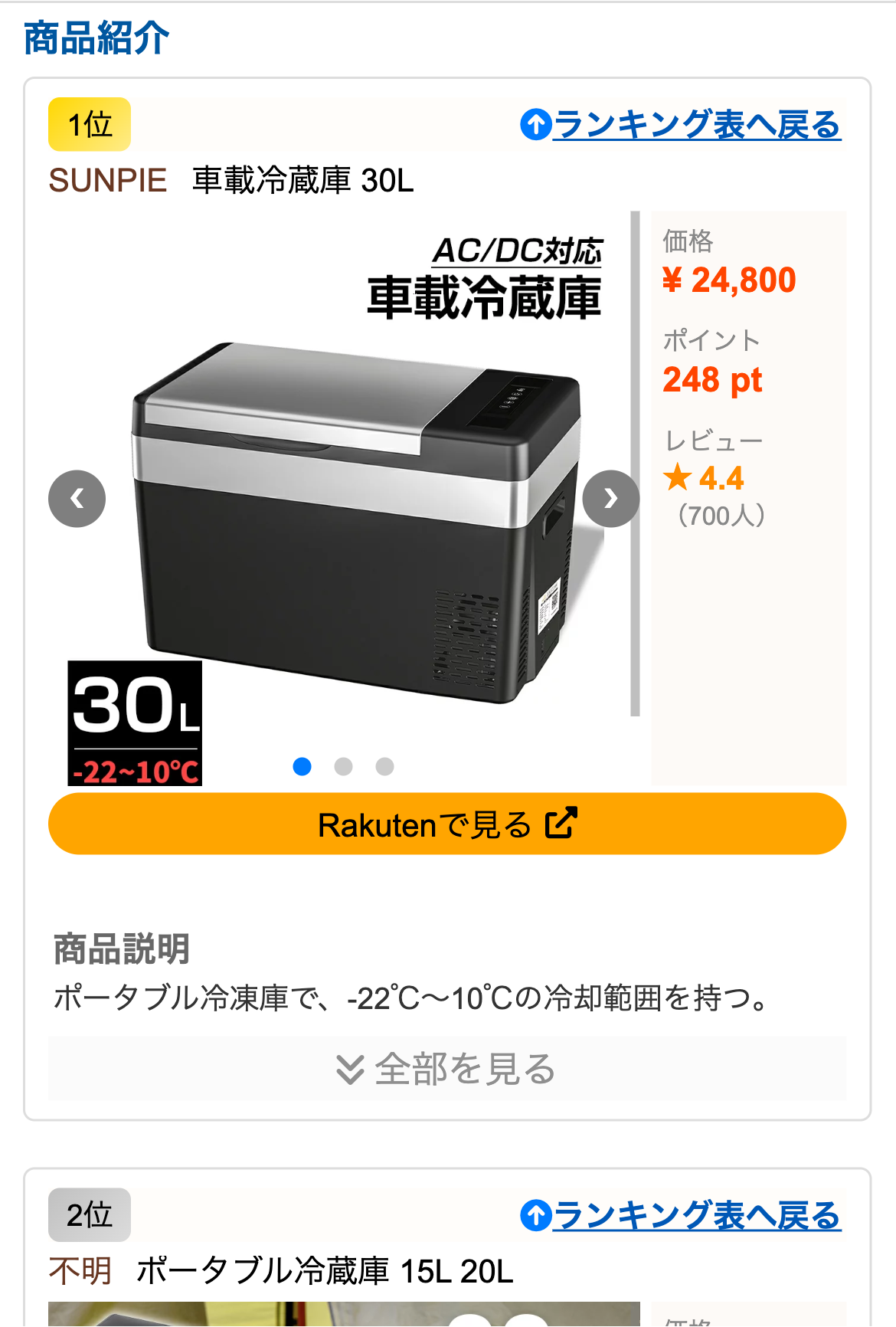896x1327 pixels.
Task: Click the 1位 rank badge
Action: [x=90, y=124]
